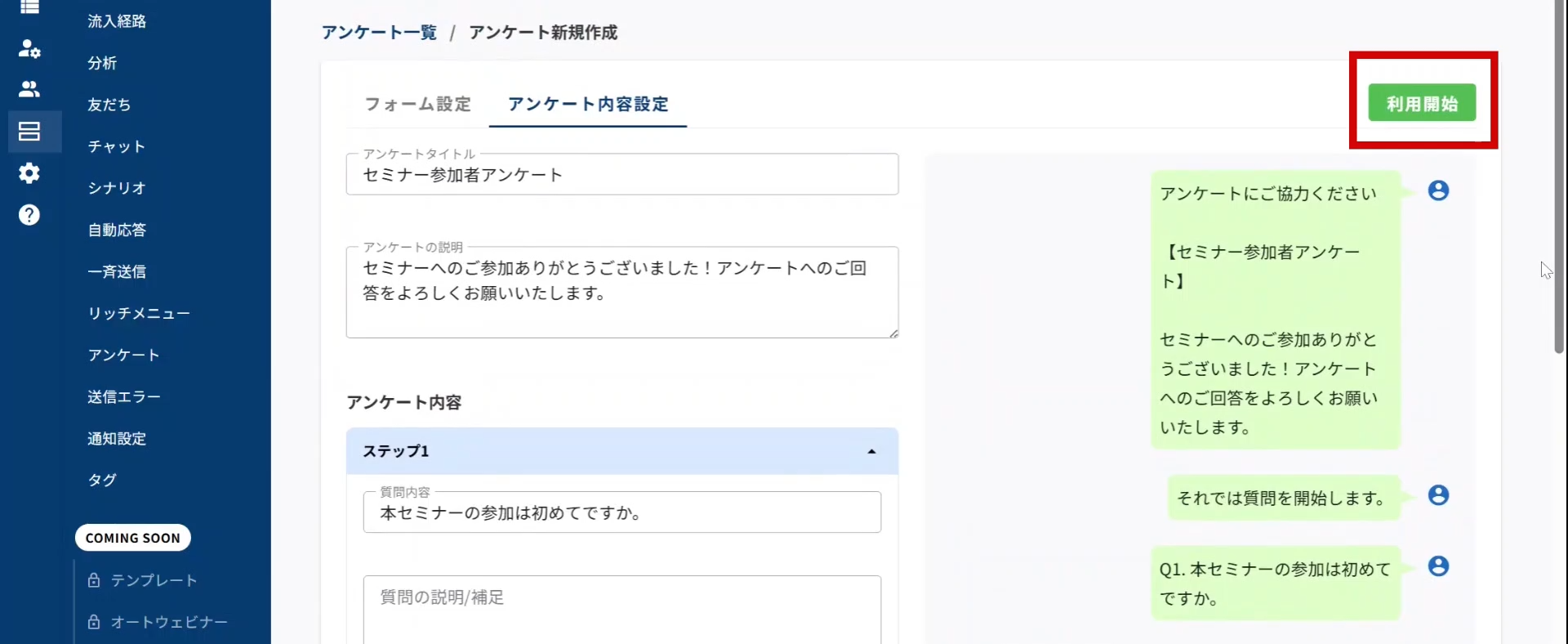1568x644 pixels.
Task: Click the lock icon beside テンプレート
Action: coord(94,580)
